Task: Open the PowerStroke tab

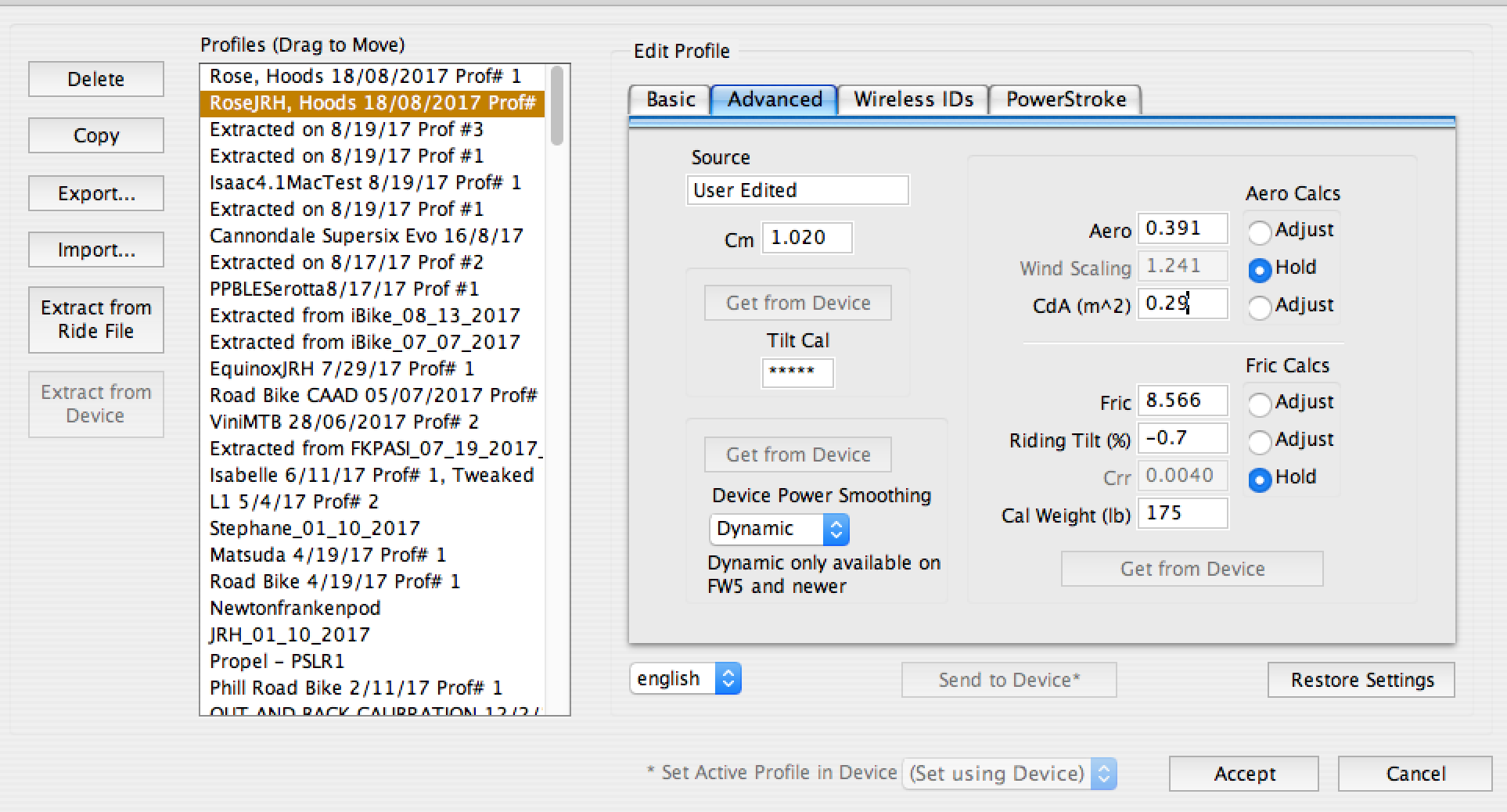Action: pos(1065,100)
